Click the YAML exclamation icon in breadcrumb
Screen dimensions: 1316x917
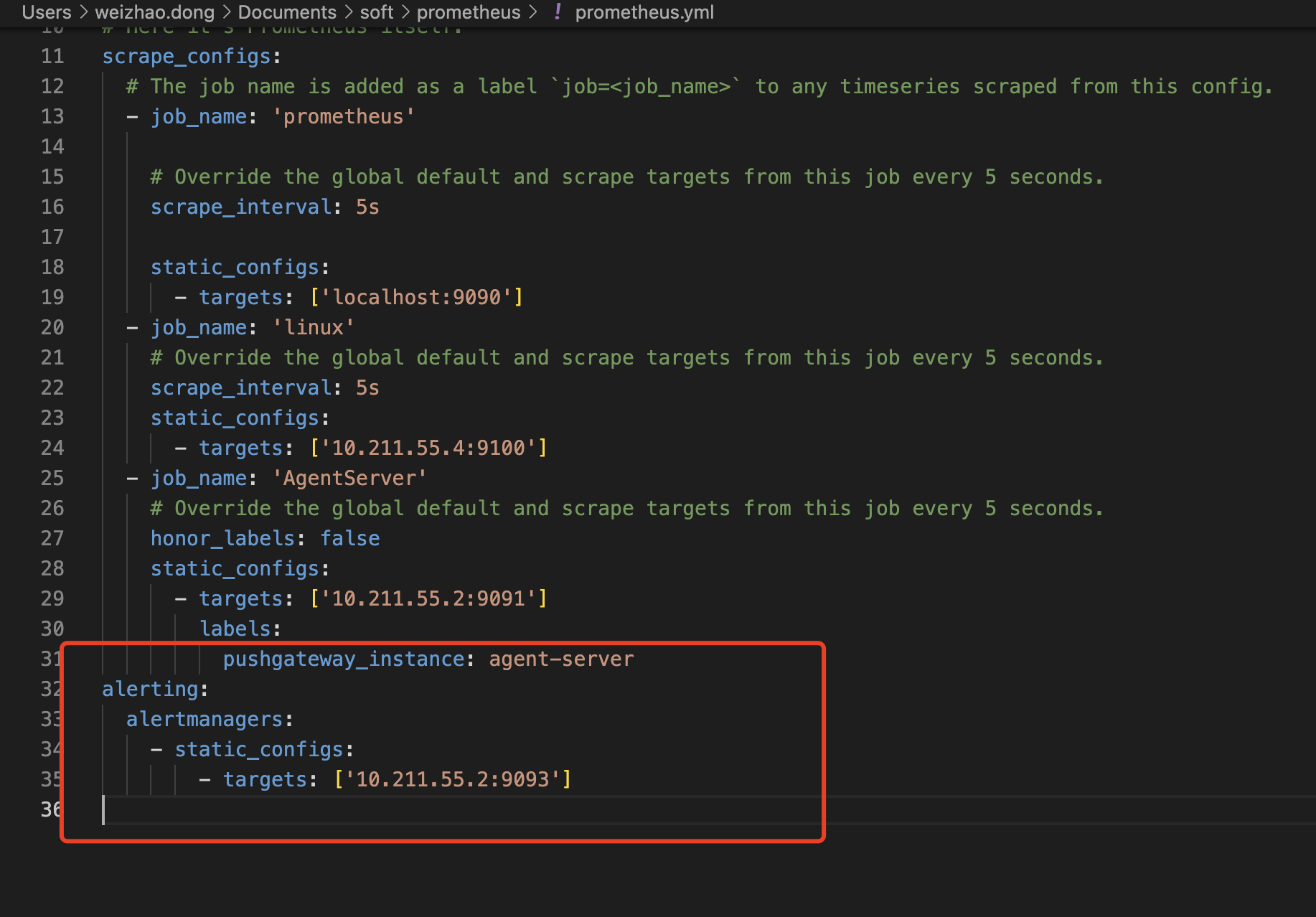(558, 12)
